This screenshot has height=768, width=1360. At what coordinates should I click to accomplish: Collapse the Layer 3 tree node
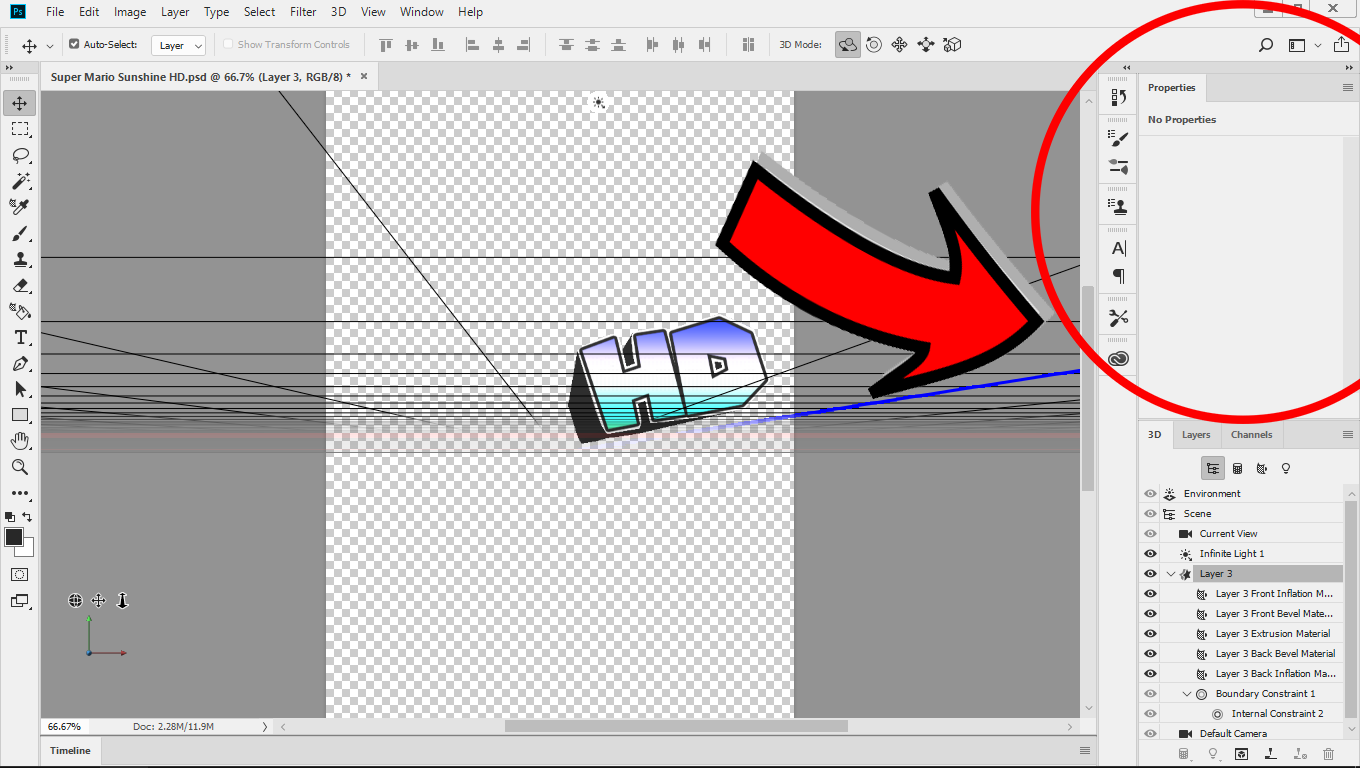[x=1170, y=574]
